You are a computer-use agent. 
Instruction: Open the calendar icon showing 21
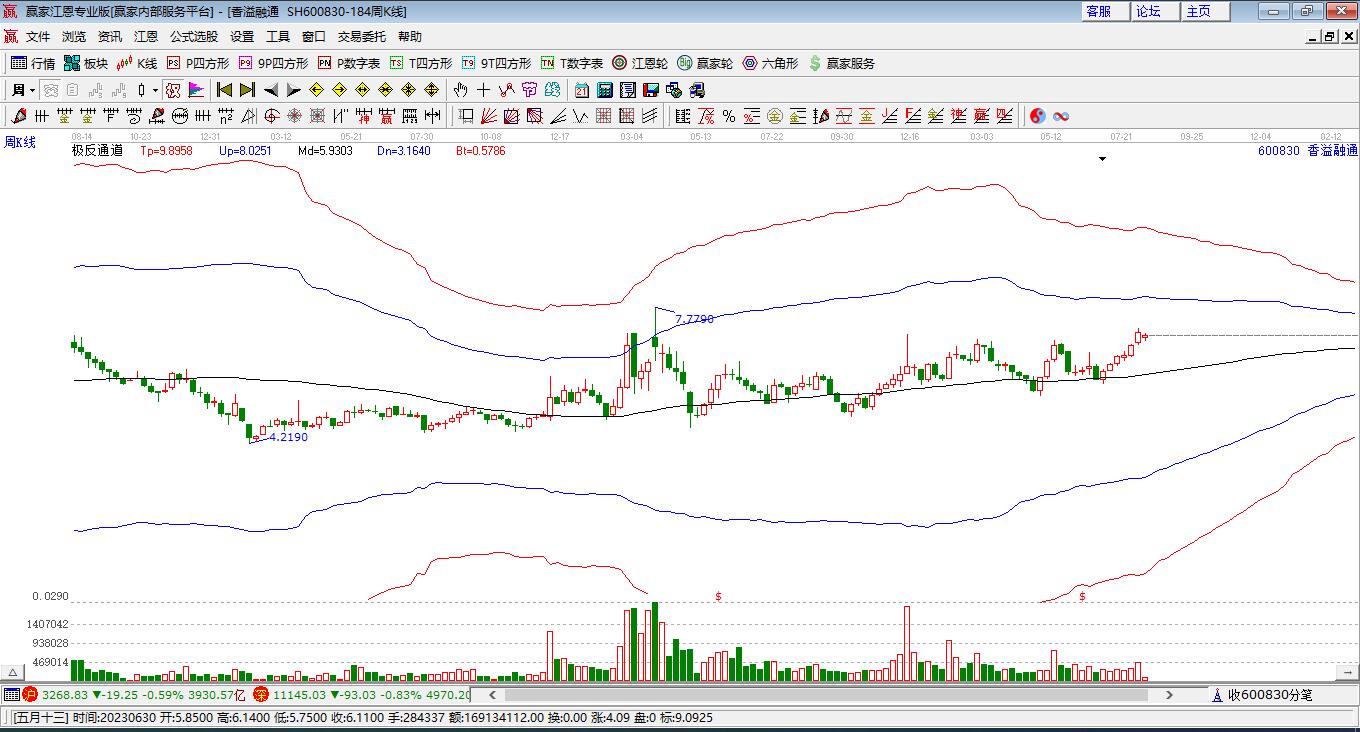tap(582, 90)
